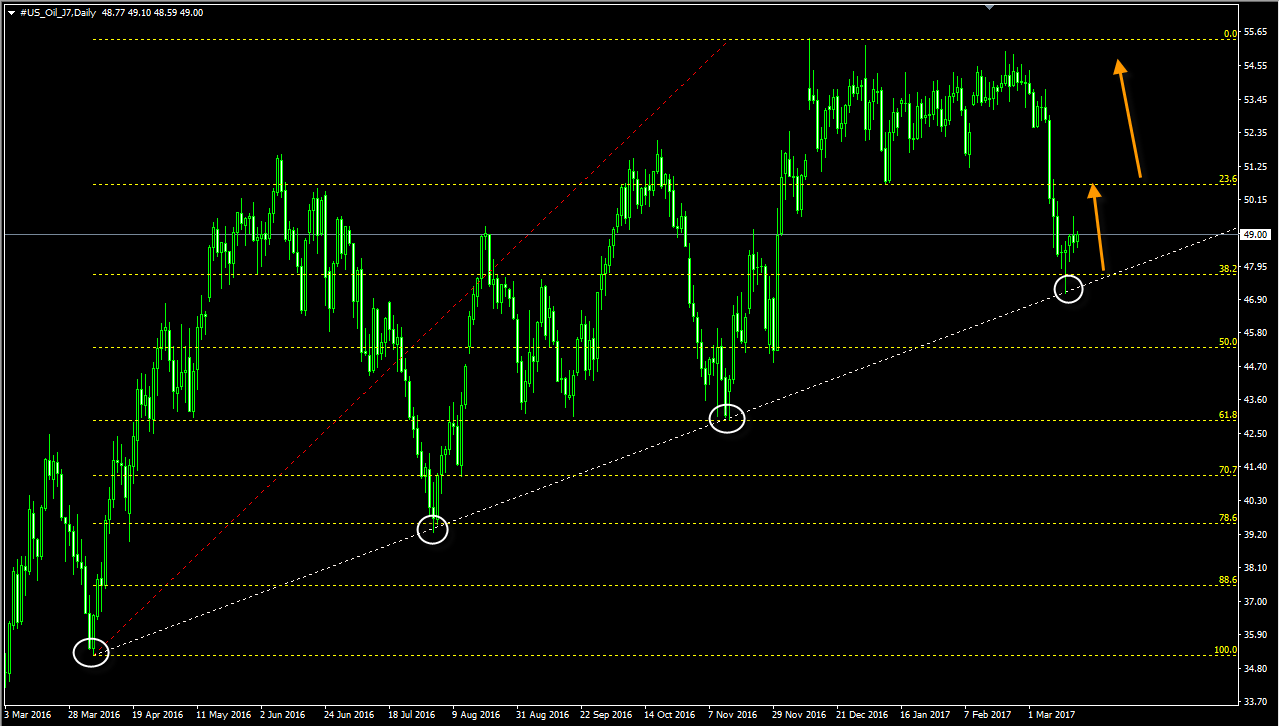Click the OHLC values 48.77 49.10 48.59 49.00
The width and height of the screenshot is (1279, 726).
tap(152, 12)
